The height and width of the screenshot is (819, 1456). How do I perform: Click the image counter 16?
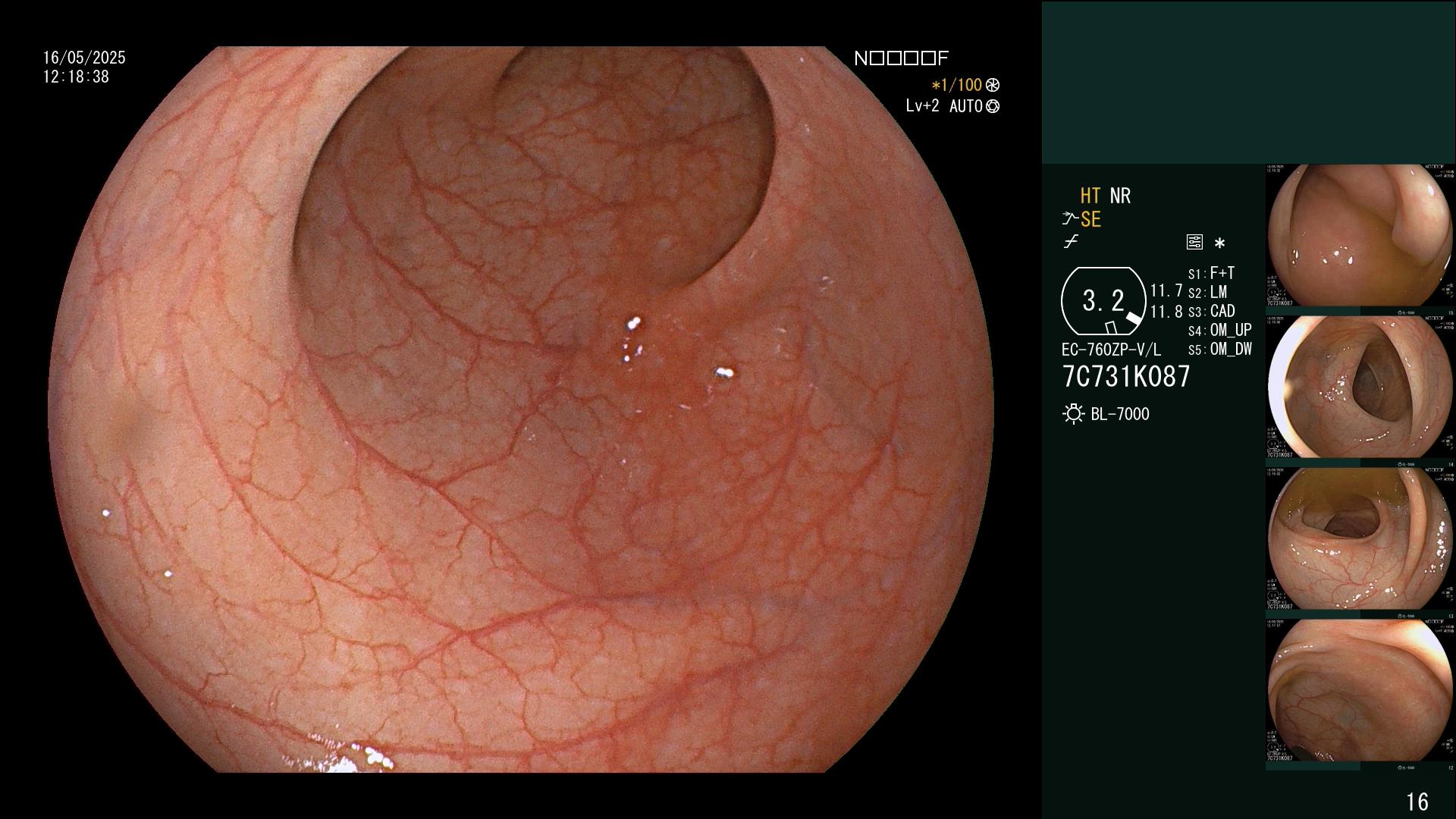[x=1417, y=802]
